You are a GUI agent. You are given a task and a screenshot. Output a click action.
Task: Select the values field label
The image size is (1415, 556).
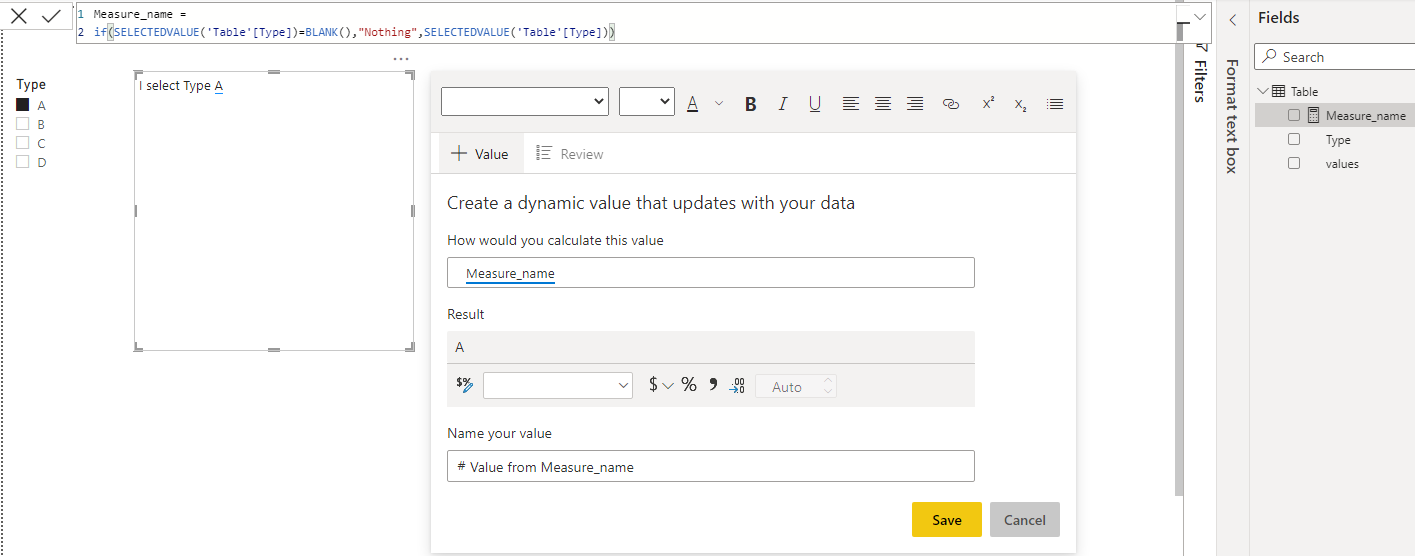[x=1342, y=164]
